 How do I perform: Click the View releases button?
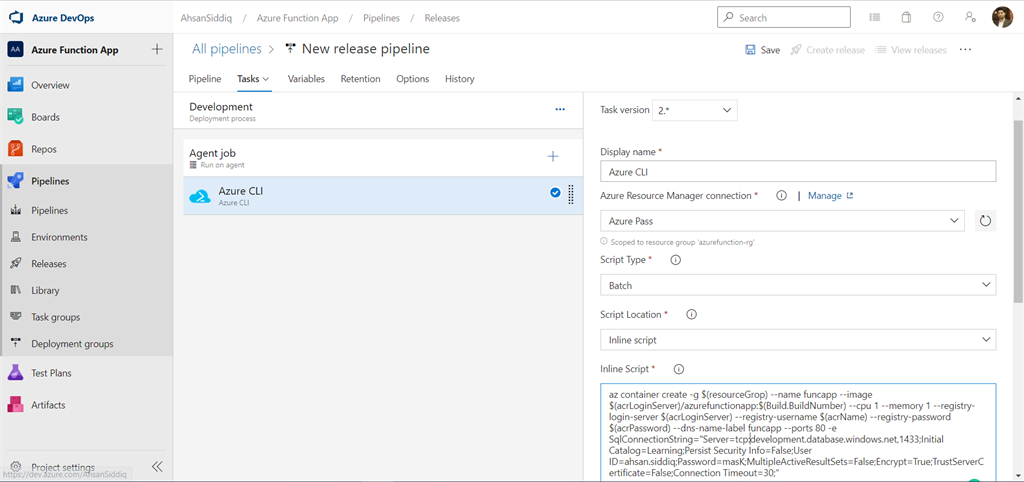point(911,50)
